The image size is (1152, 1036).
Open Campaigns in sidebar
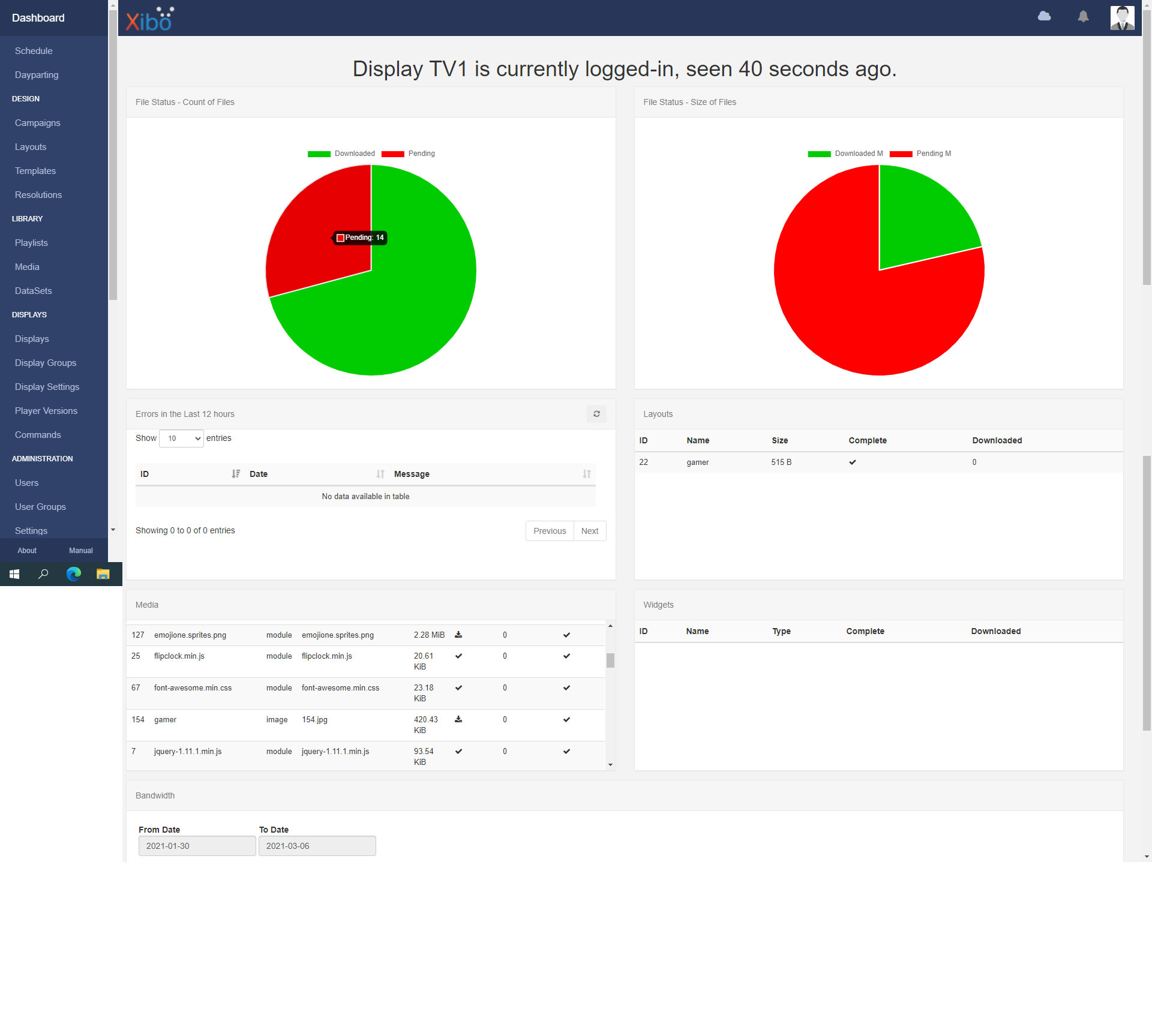tap(38, 123)
